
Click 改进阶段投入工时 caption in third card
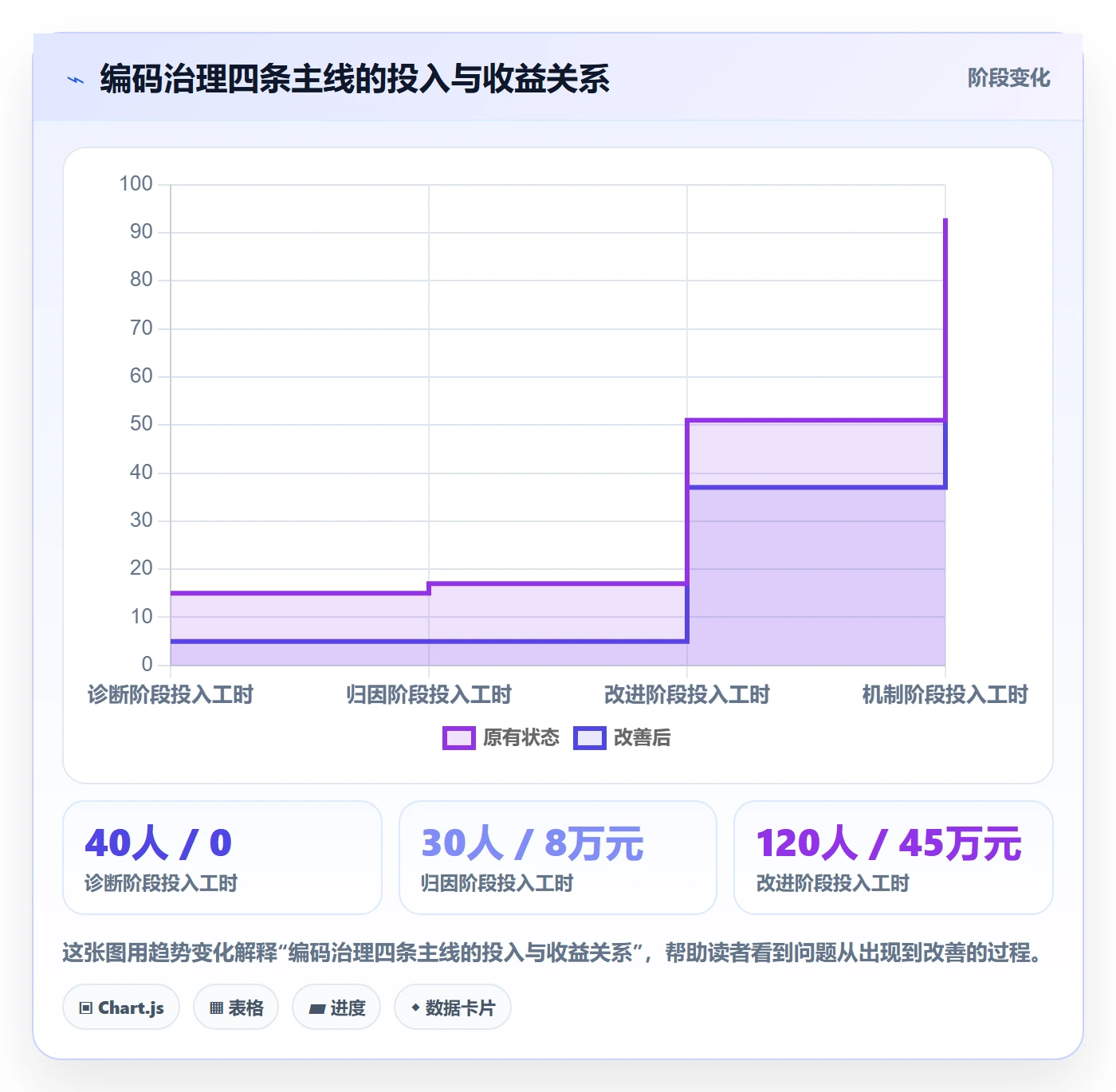click(x=833, y=884)
